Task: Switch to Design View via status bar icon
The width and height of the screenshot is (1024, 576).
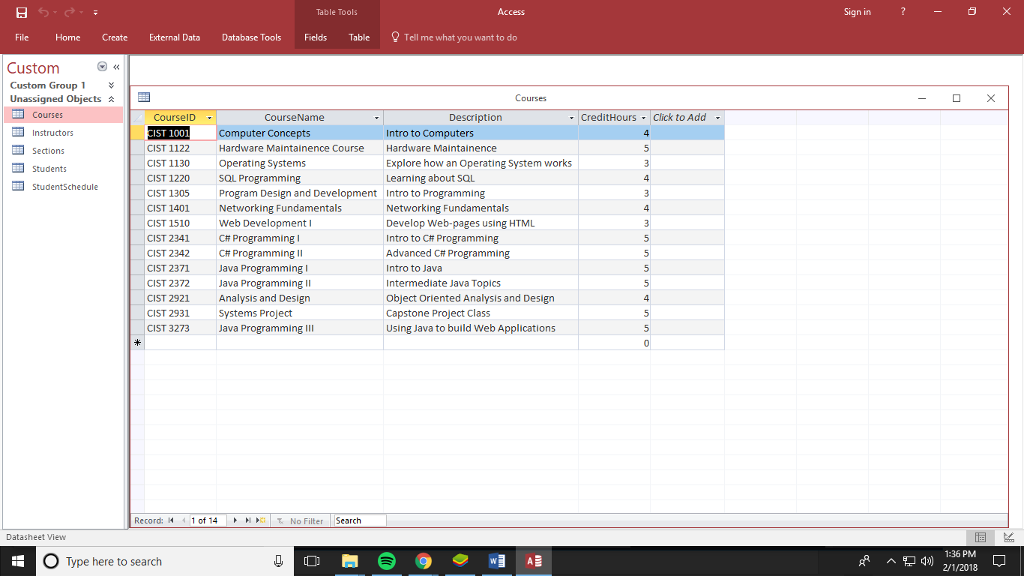Action: 1008,537
